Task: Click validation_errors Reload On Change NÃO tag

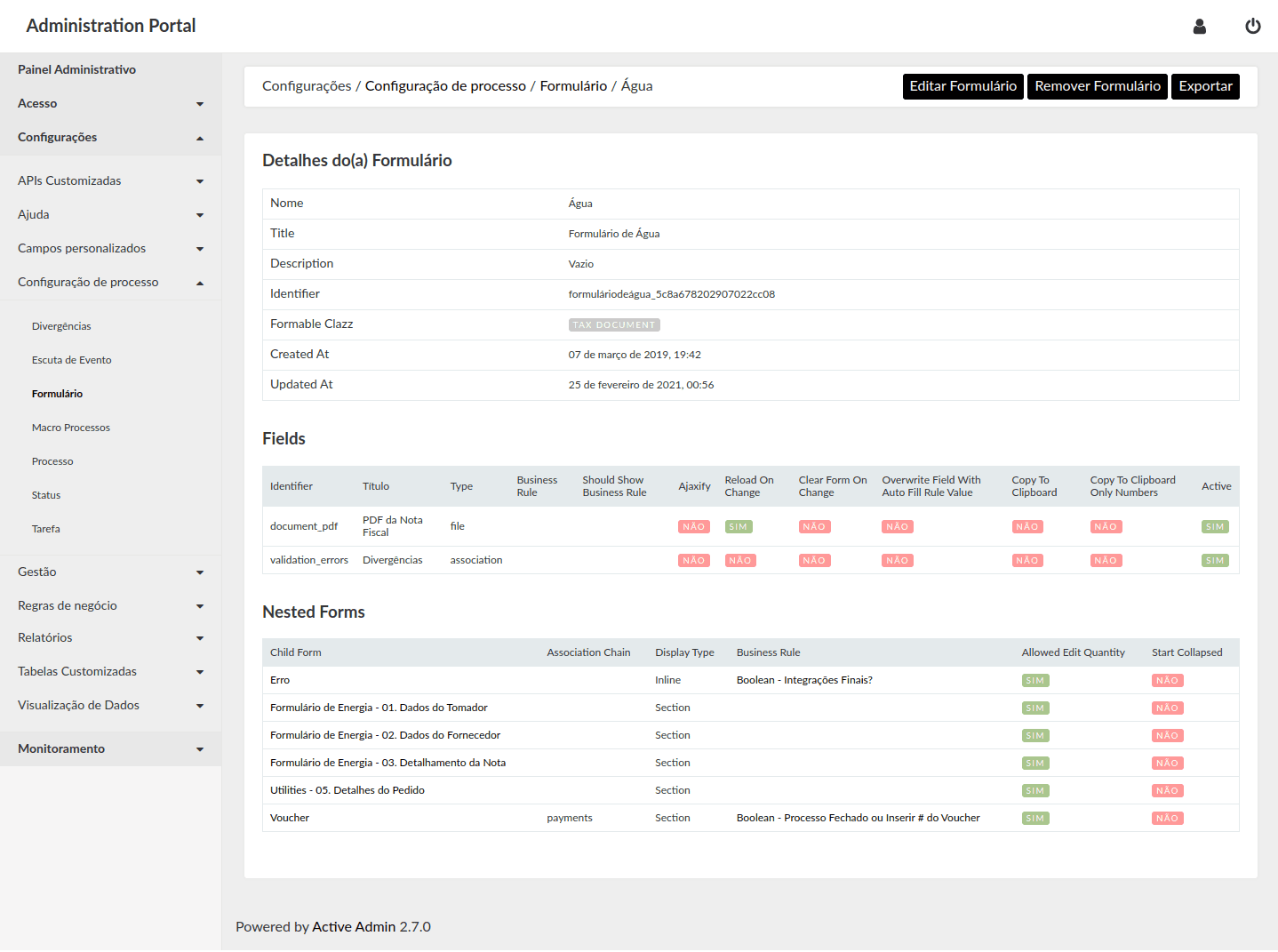Action: pos(740,561)
